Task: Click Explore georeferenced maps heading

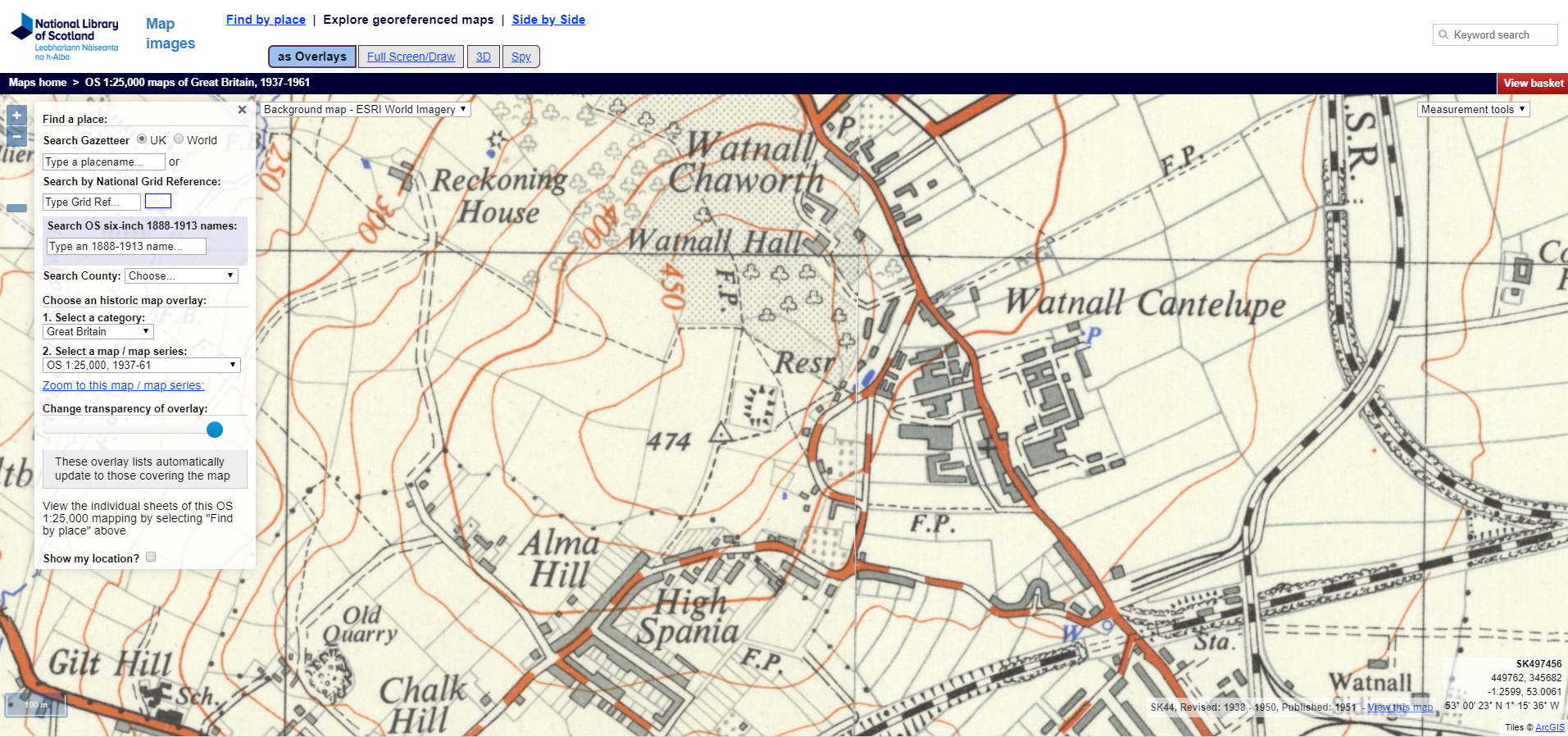Action: coord(408,20)
